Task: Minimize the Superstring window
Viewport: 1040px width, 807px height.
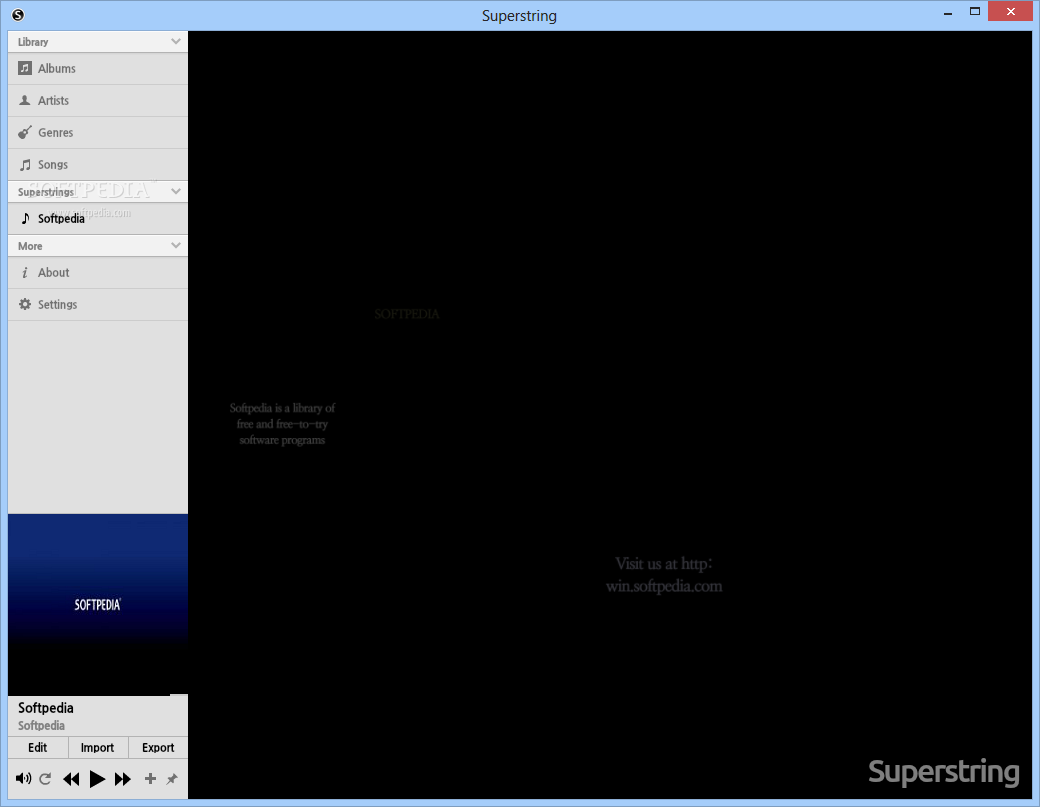Action: pyautogui.click(x=948, y=13)
